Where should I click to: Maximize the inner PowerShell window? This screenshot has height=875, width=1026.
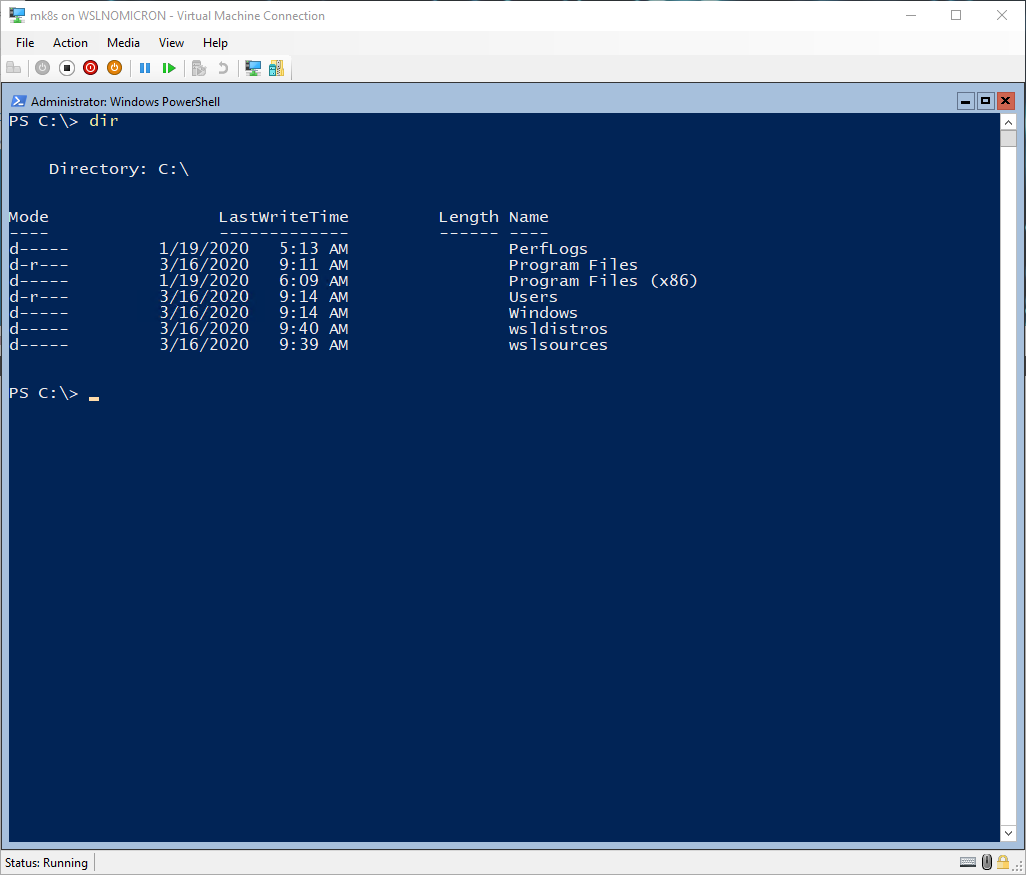985,101
